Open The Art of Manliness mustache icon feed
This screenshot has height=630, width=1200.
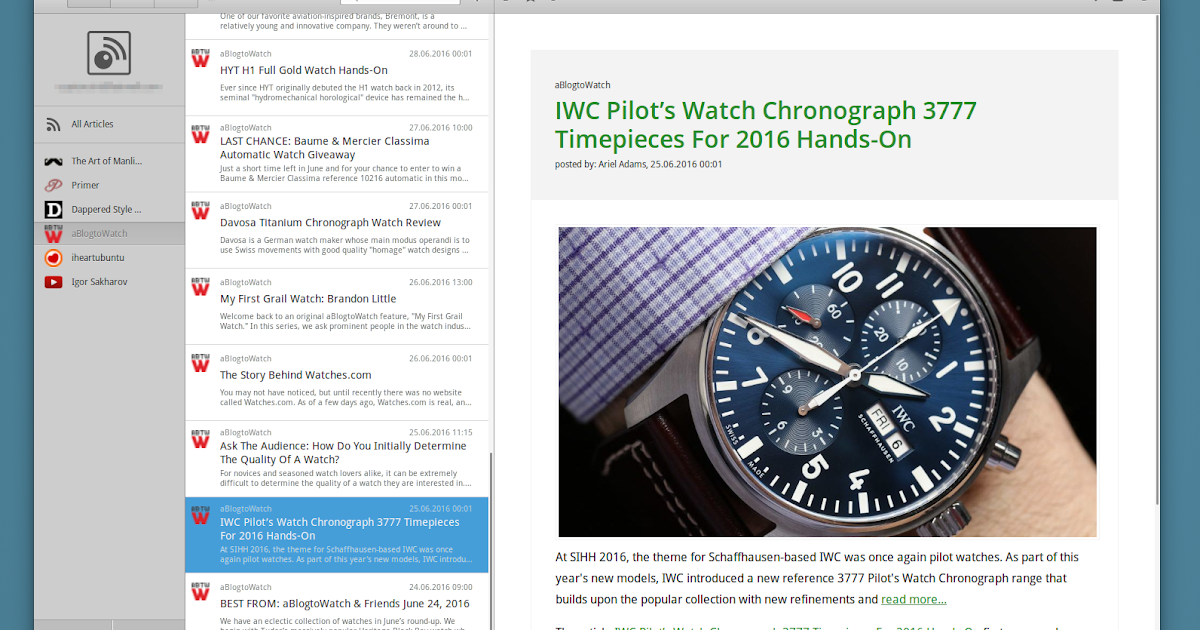53,161
